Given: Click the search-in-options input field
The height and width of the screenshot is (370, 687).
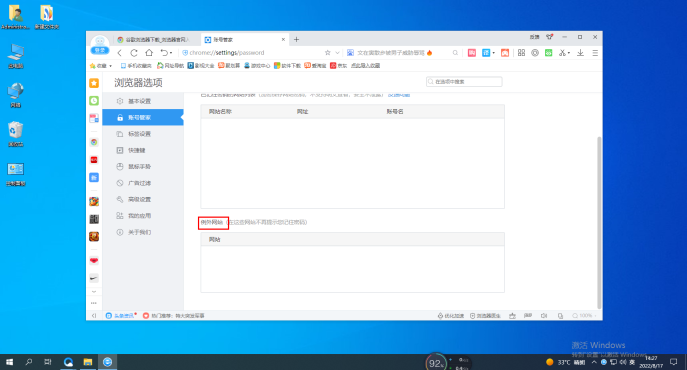Looking at the screenshot, I should point(464,82).
